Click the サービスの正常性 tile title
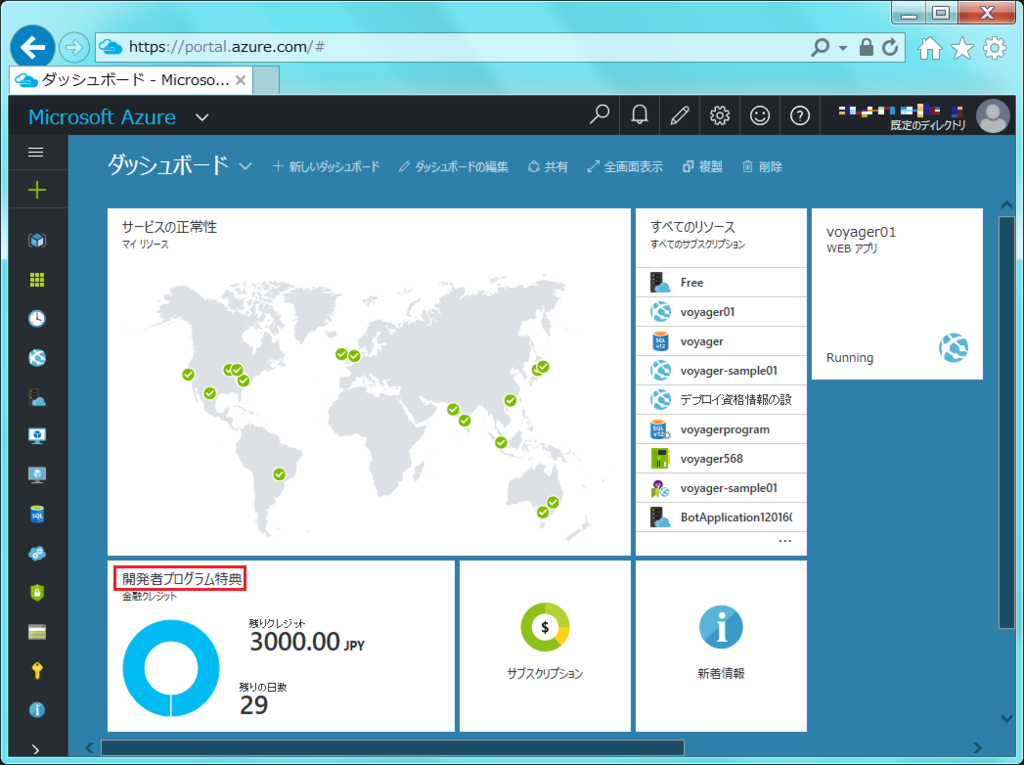 [x=169, y=227]
